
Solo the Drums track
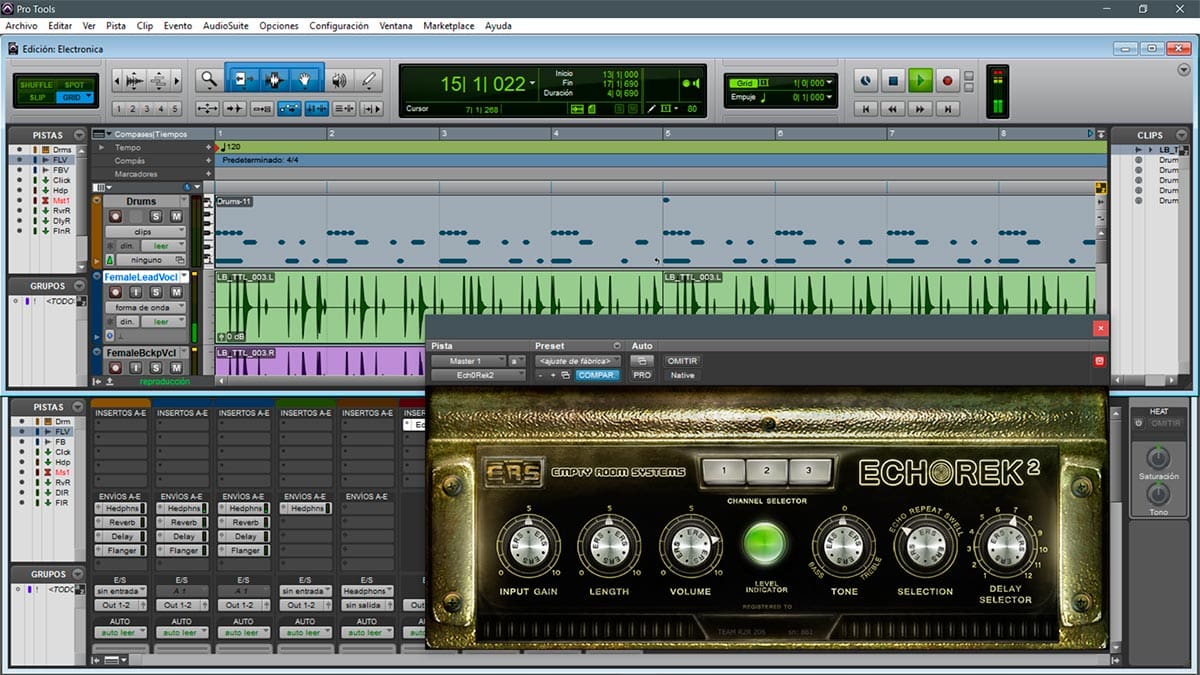(x=156, y=216)
